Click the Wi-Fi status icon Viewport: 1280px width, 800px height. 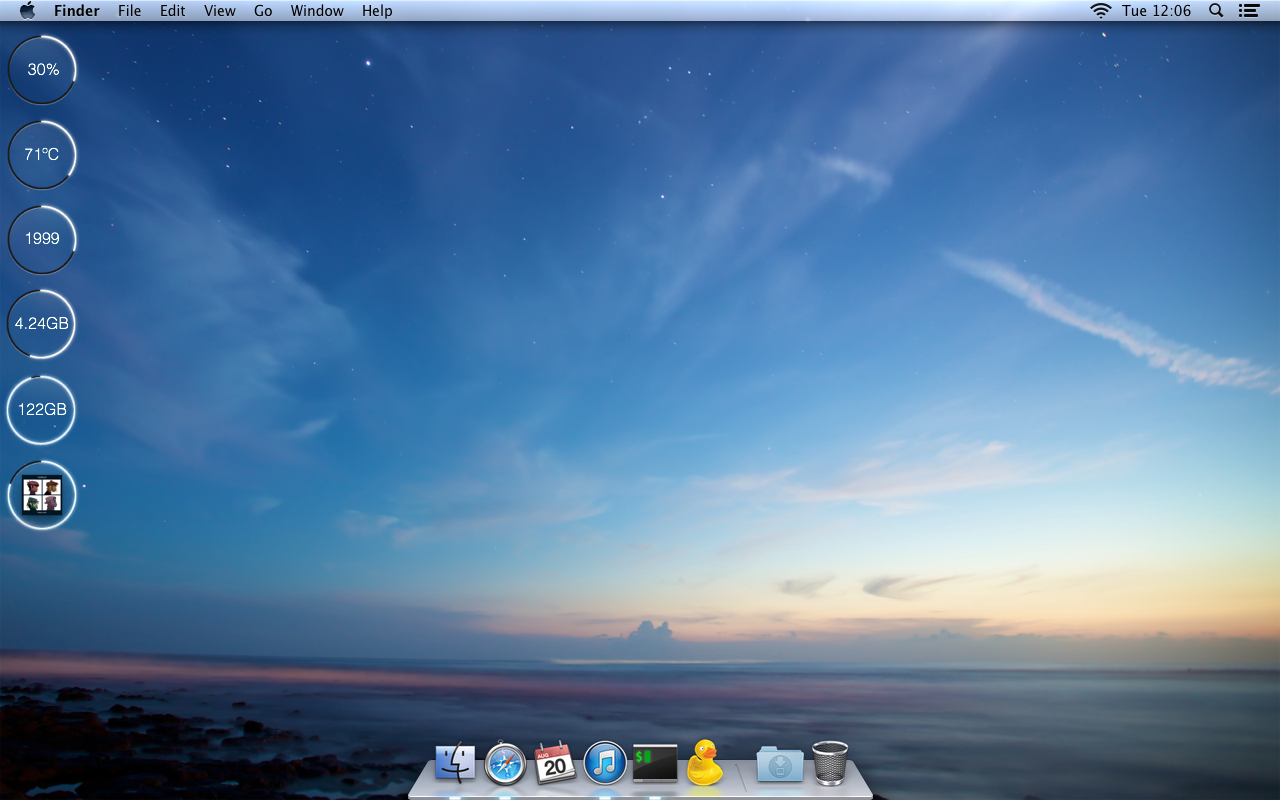coord(1101,11)
